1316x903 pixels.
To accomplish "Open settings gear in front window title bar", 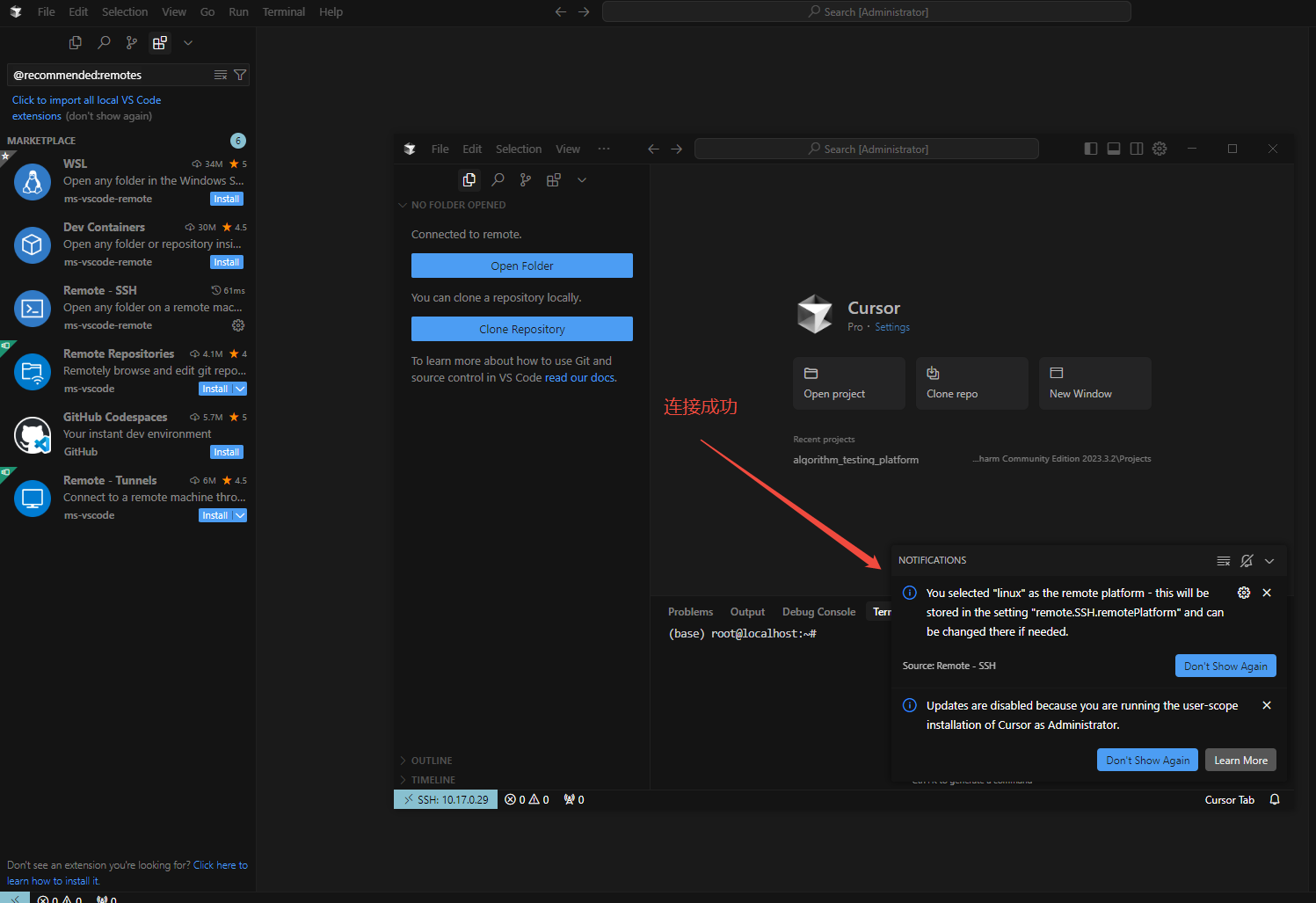I will point(1160,149).
